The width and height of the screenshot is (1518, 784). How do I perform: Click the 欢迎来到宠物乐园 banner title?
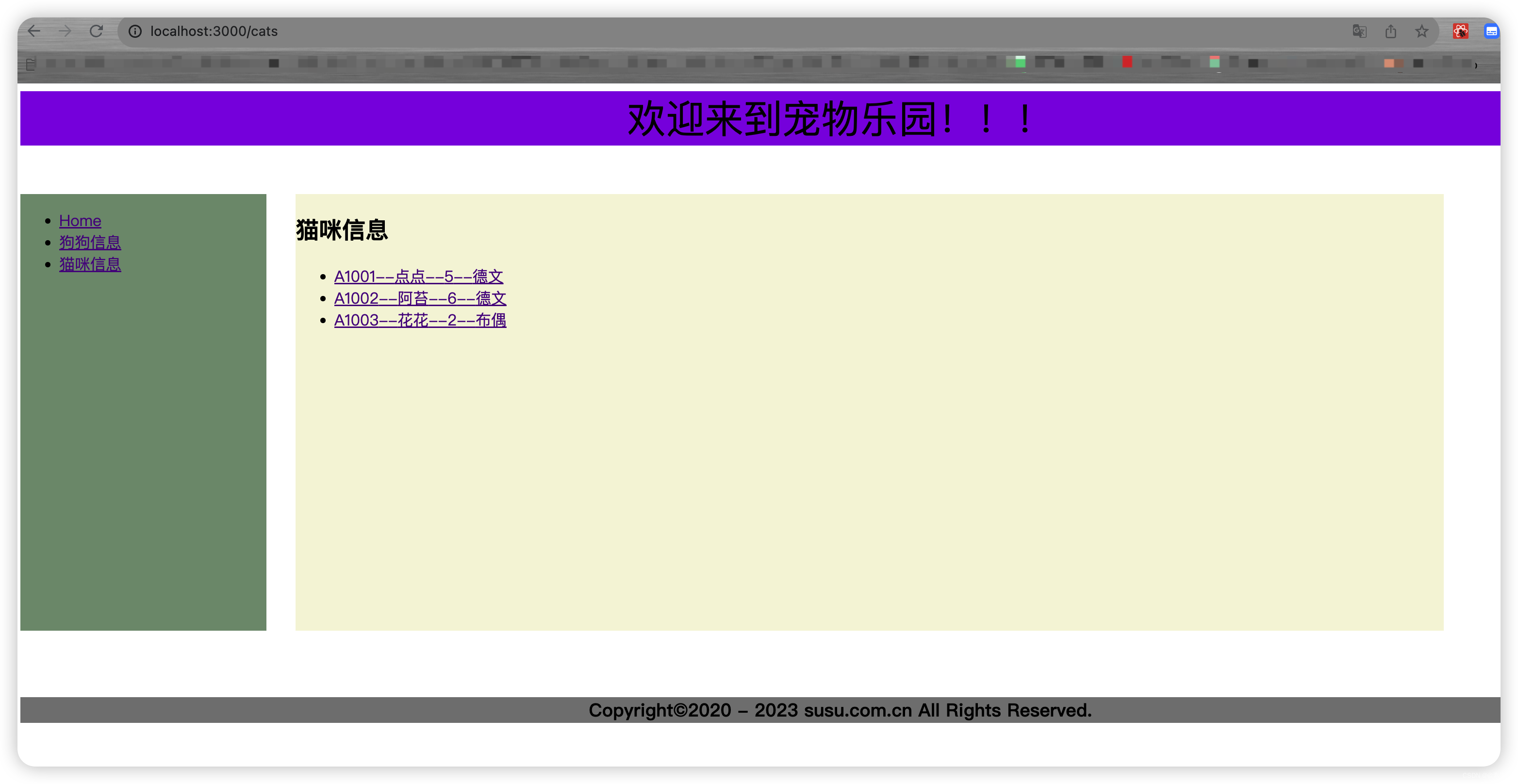pos(830,119)
